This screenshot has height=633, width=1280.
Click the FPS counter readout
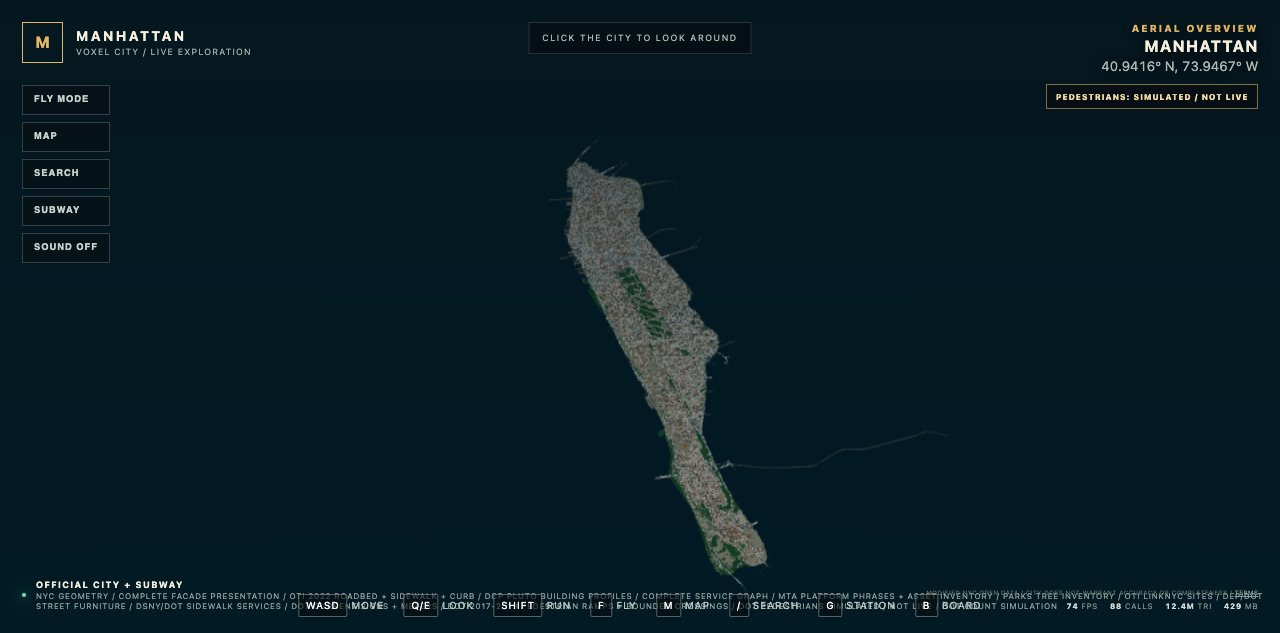[1082, 606]
